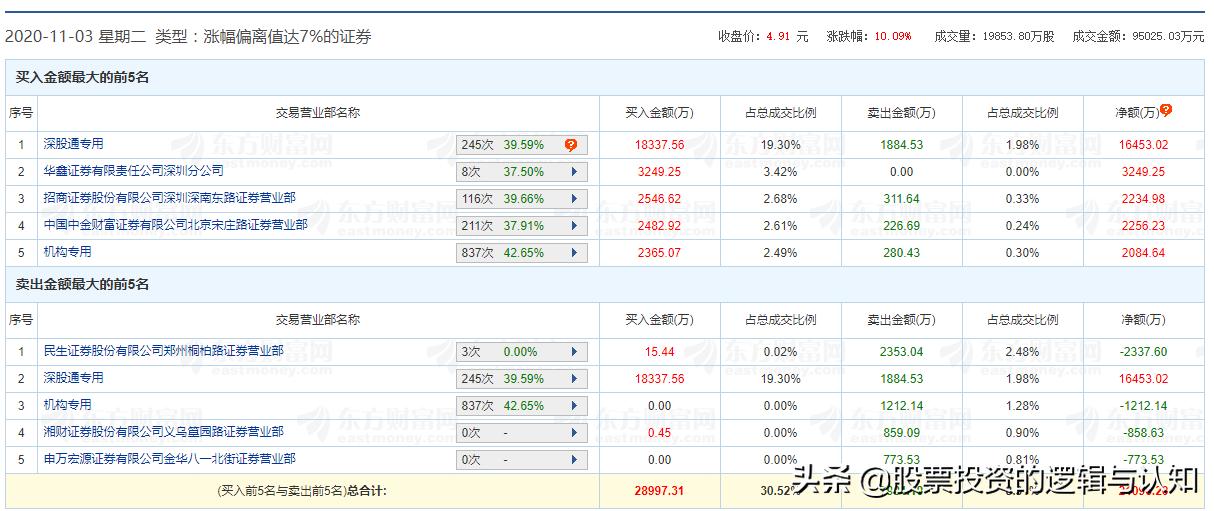
Task: Click the net amount cell 2084.64
Action: coord(1143,253)
